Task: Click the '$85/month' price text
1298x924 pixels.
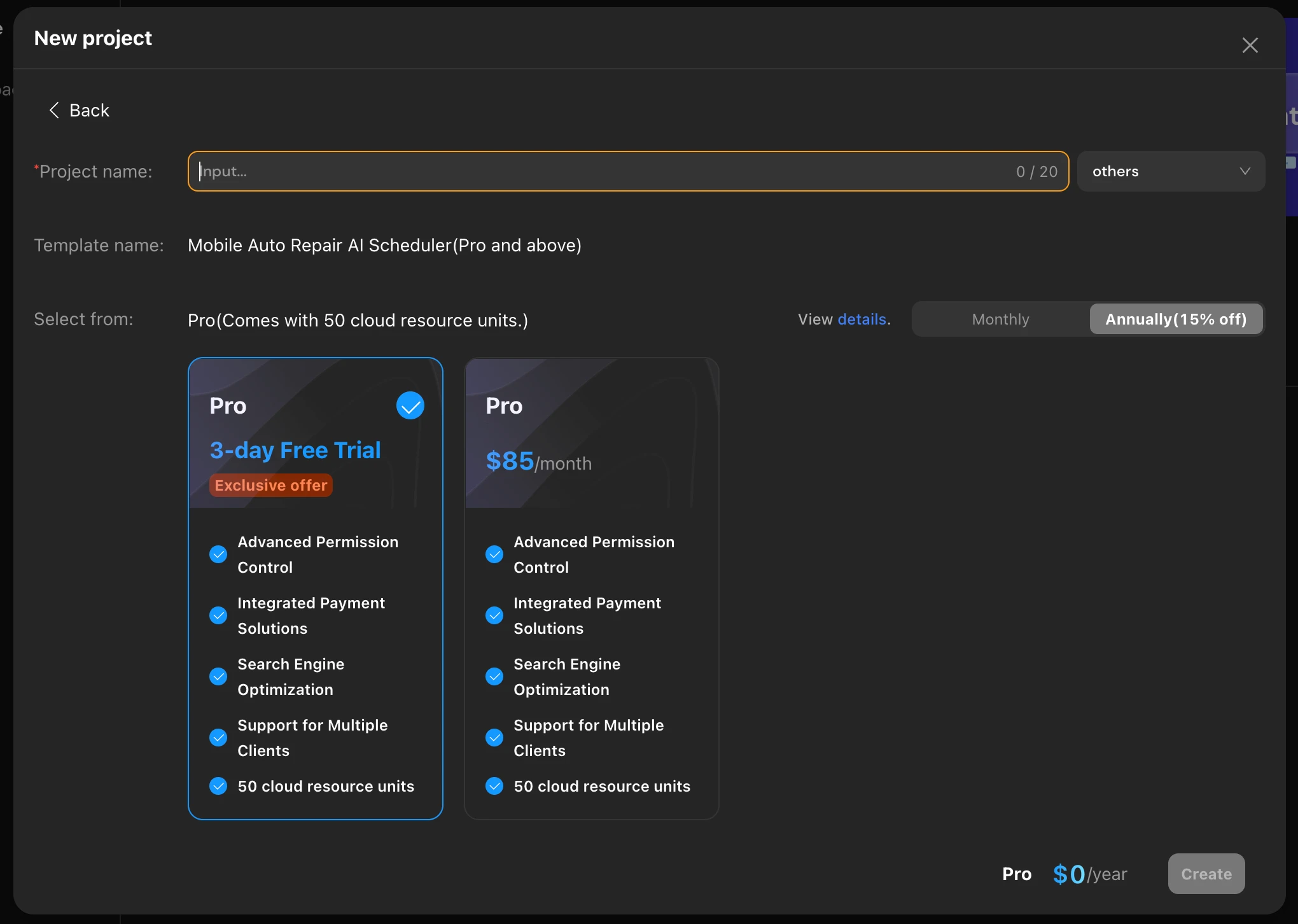Action: click(539, 461)
